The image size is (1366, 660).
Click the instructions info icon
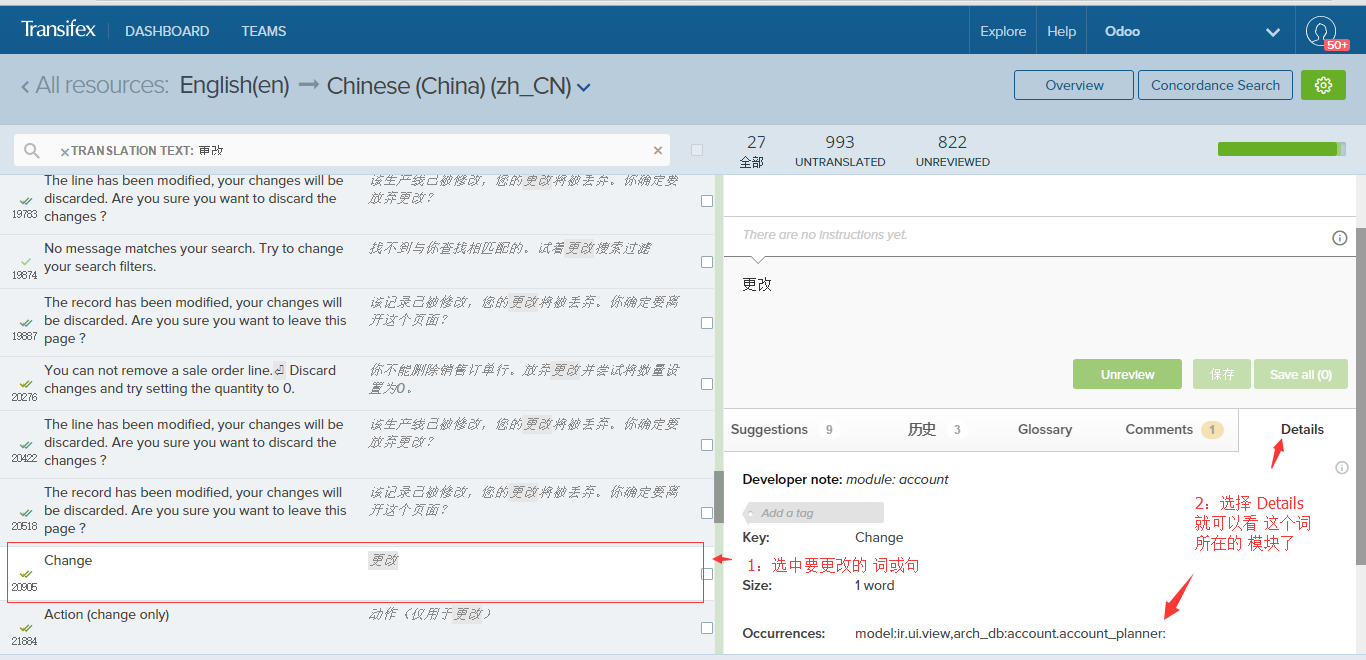(x=1339, y=238)
